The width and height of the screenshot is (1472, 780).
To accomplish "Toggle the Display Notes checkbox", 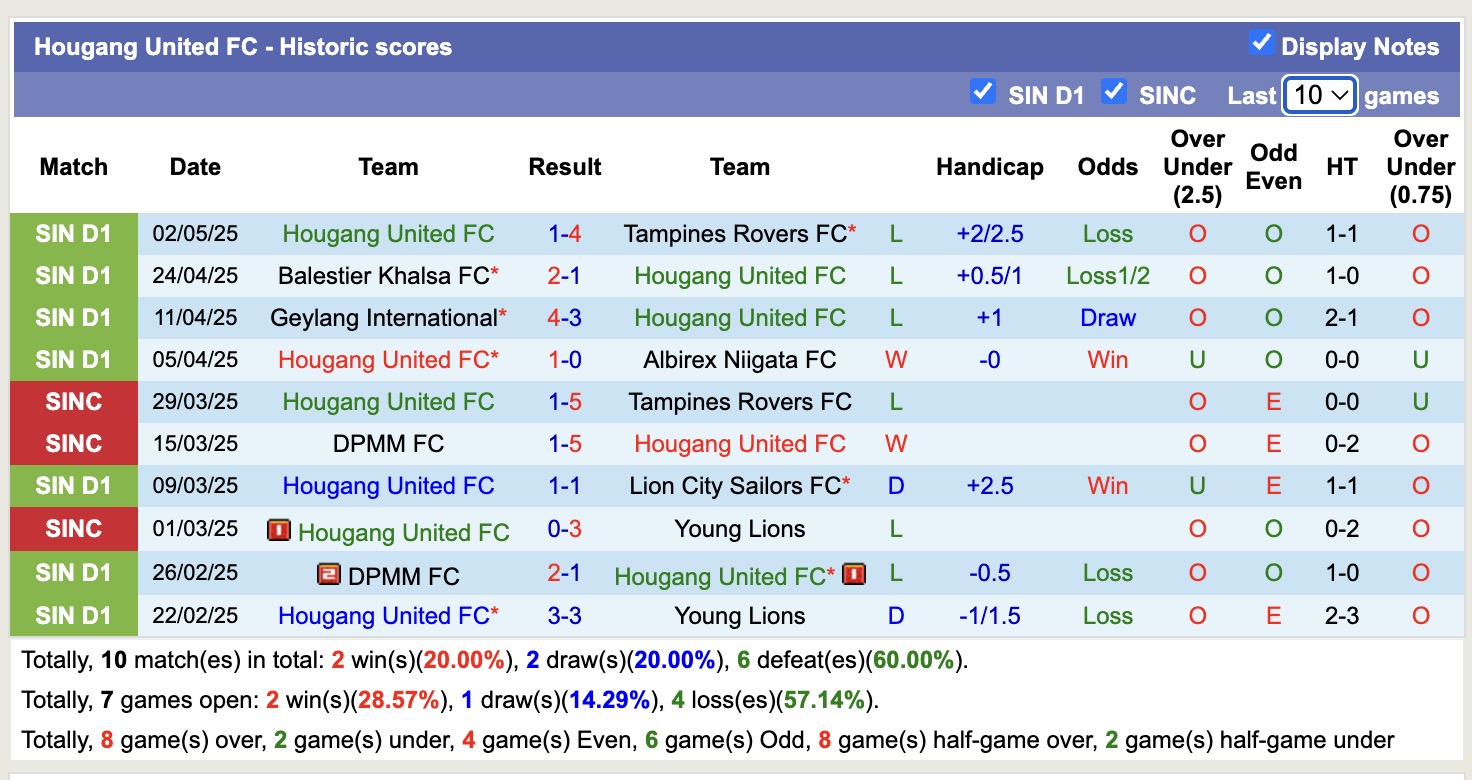I will click(1261, 44).
